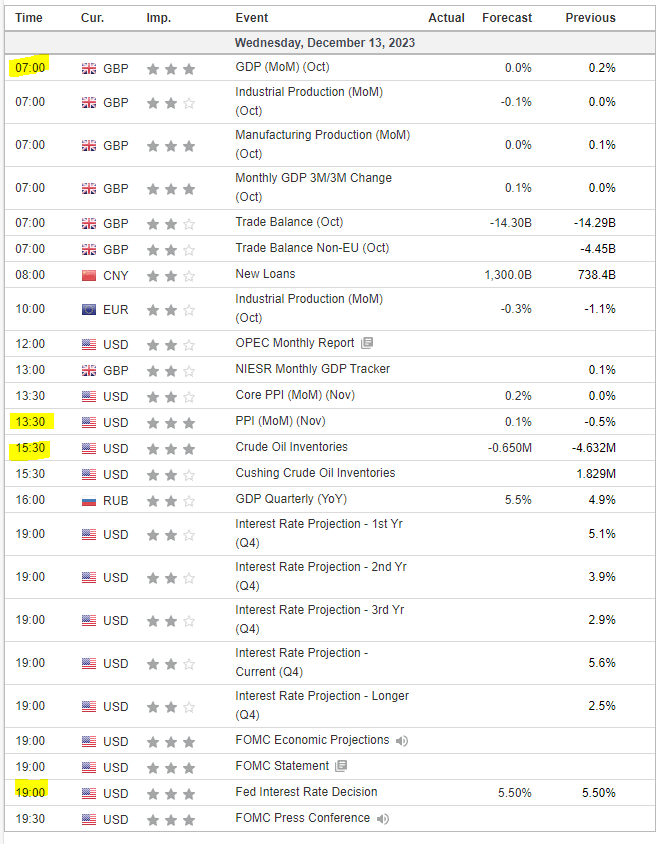Click importance stars on Crude Oil Inventories row

(x=170, y=448)
